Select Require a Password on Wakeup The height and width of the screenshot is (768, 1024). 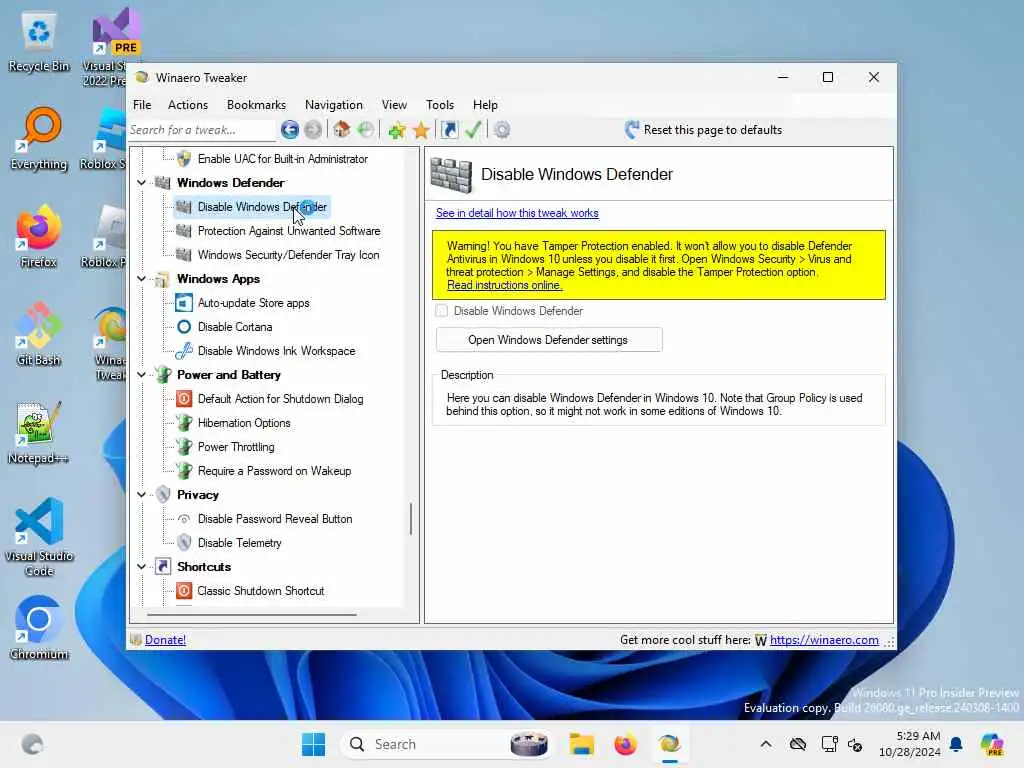[274, 471]
